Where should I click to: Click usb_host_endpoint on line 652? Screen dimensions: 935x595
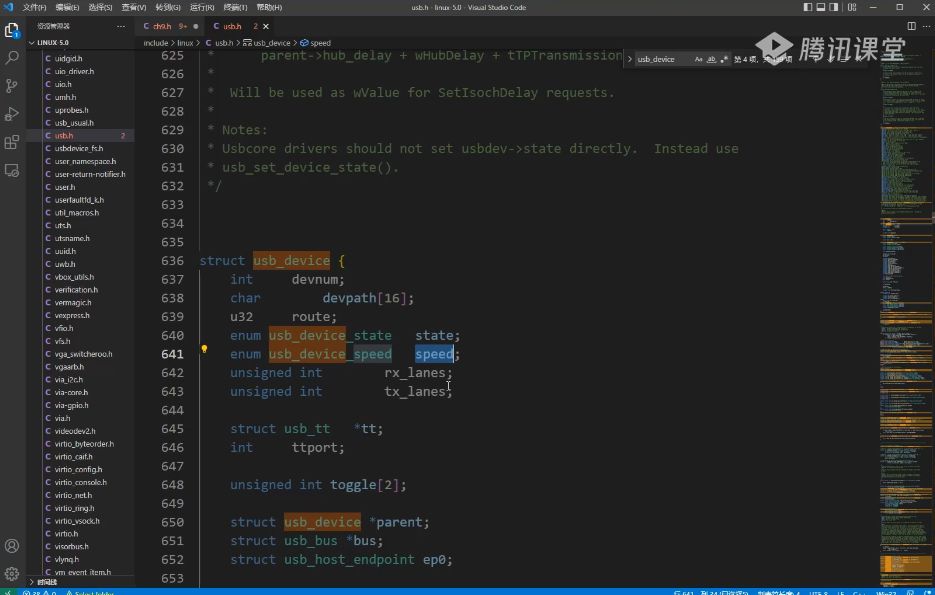349,560
